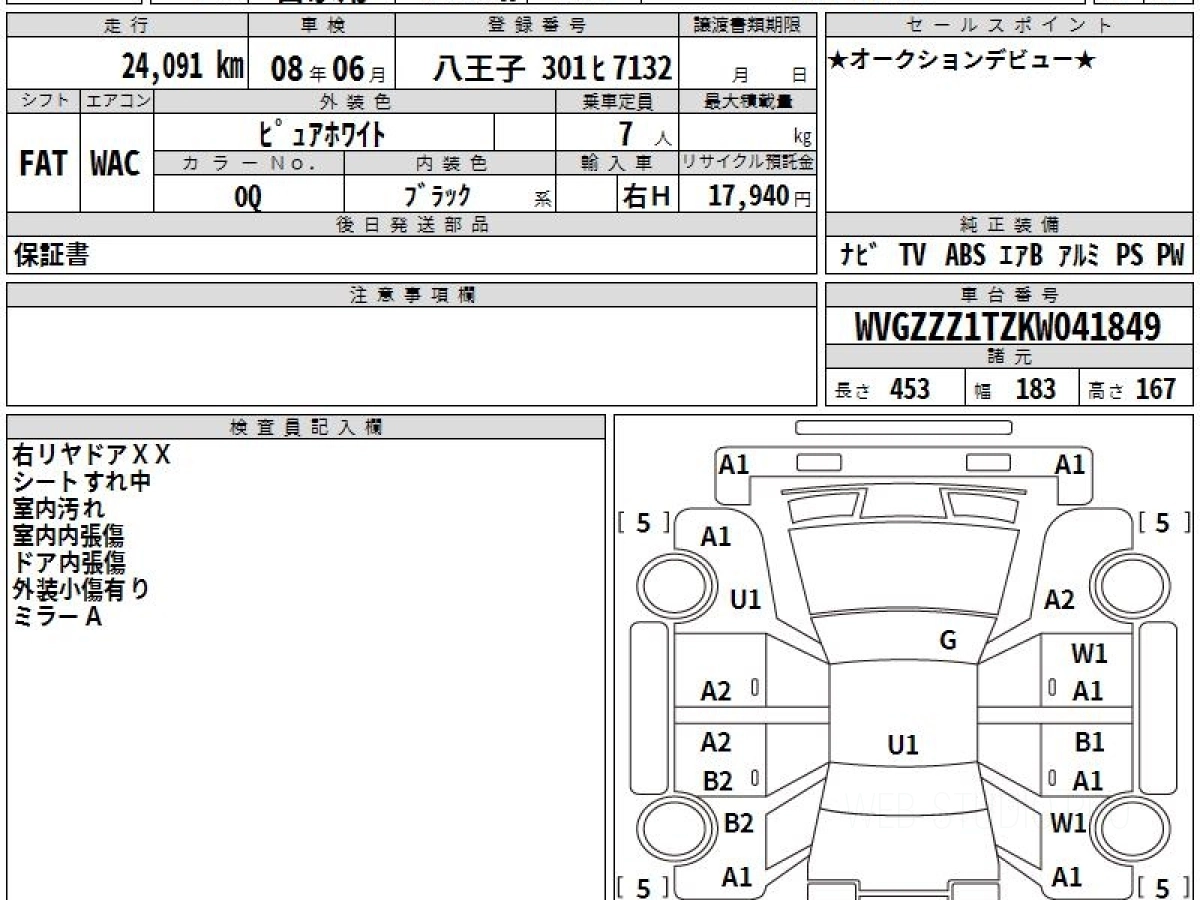Select the 内装色 header
Viewport: 1200px width, 900px height.
pyautogui.click(x=451, y=164)
